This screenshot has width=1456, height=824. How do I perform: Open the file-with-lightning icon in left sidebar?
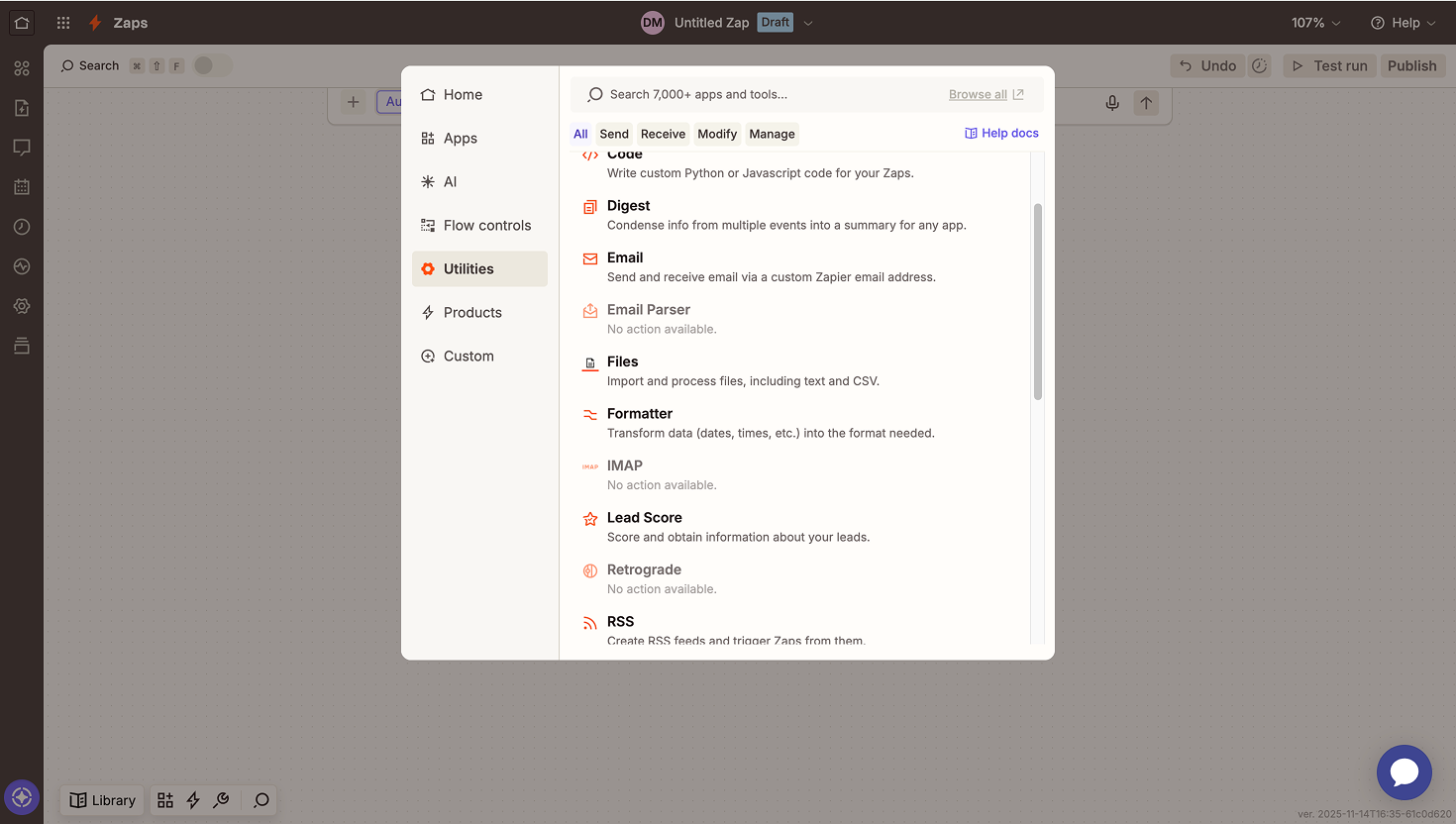tap(22, 108)
